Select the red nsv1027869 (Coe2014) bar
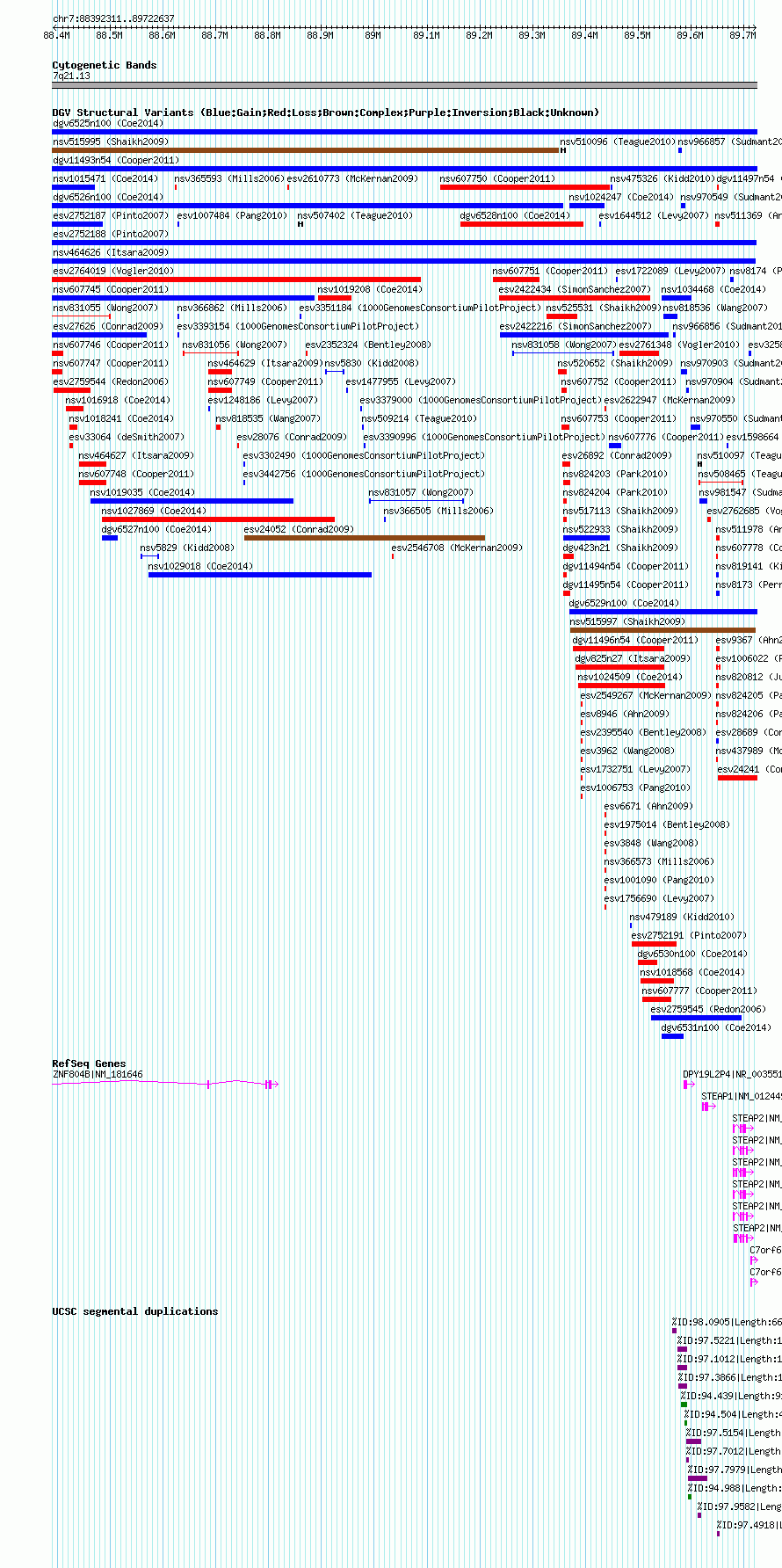 218,519
